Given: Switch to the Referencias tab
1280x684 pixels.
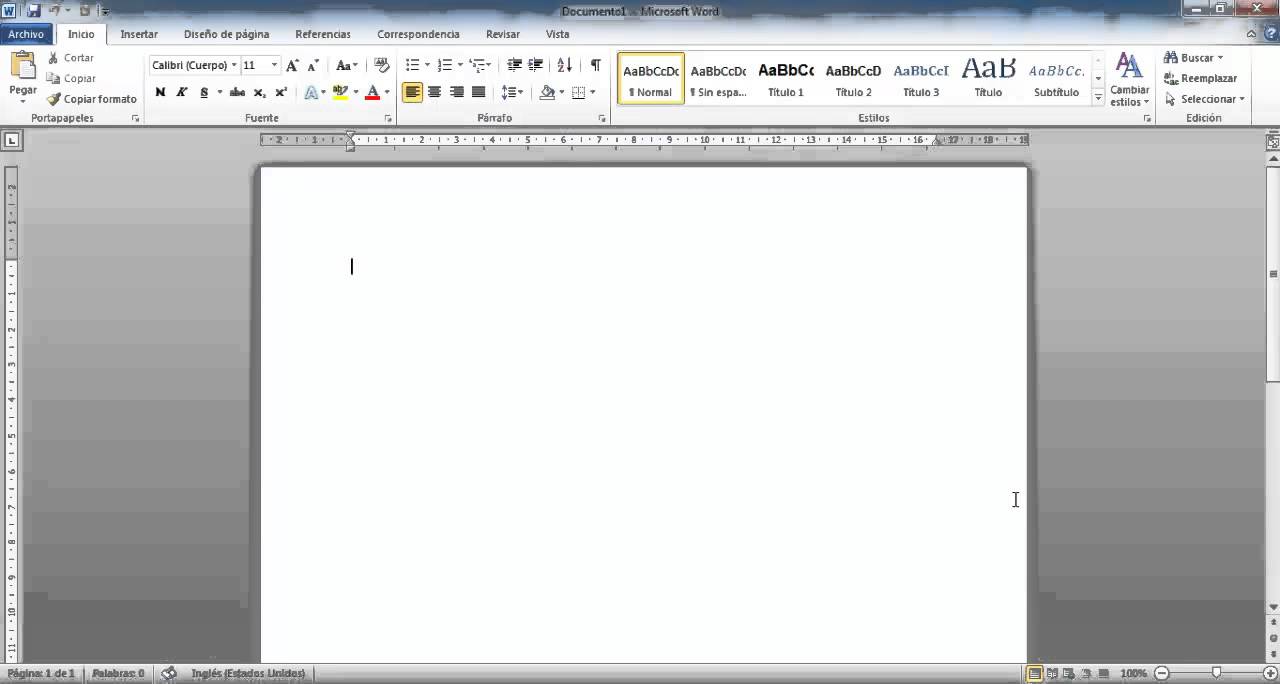Looking at the screenshot, I should click(323, 34).
